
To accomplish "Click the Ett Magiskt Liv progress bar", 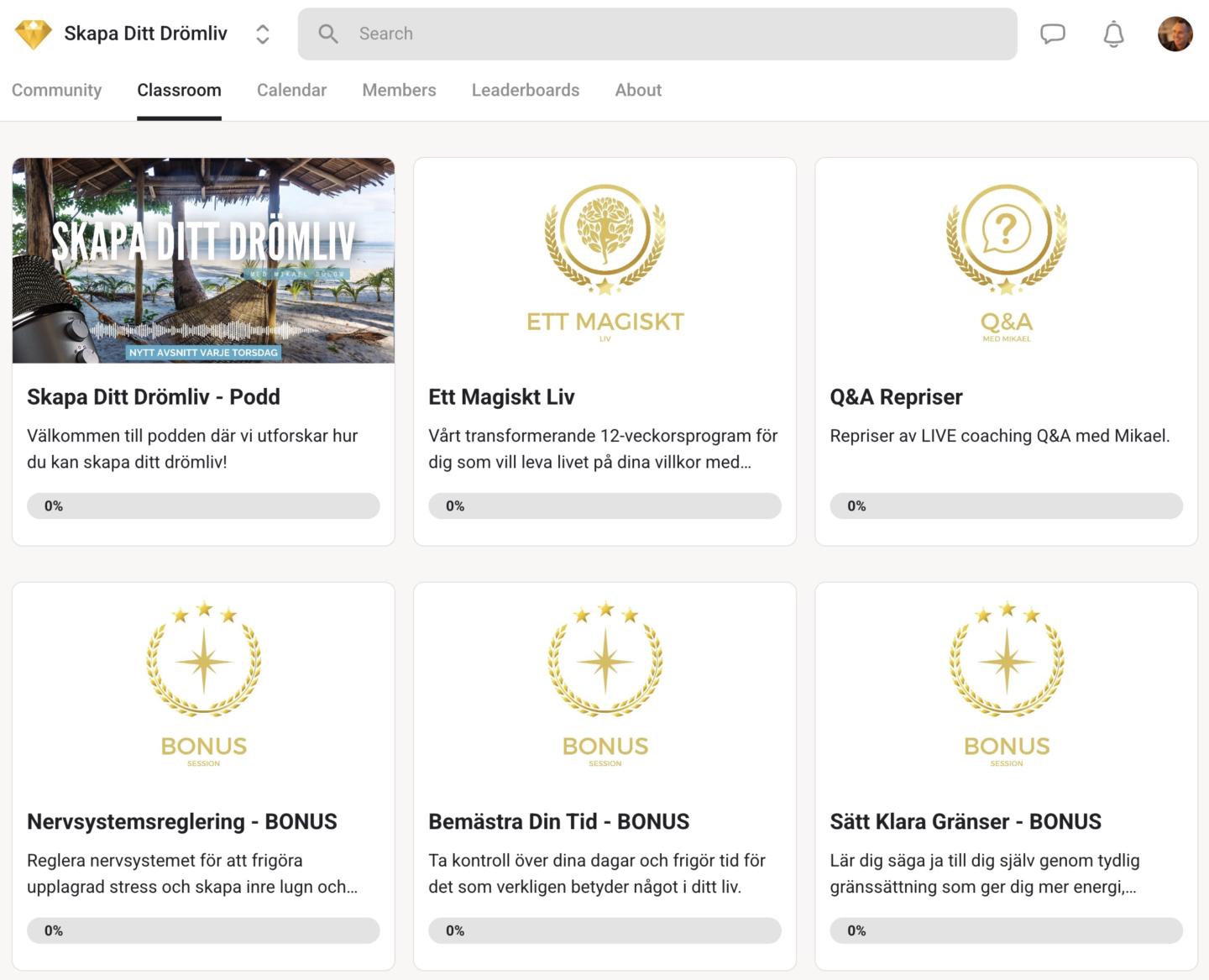I will pos(604,506).
